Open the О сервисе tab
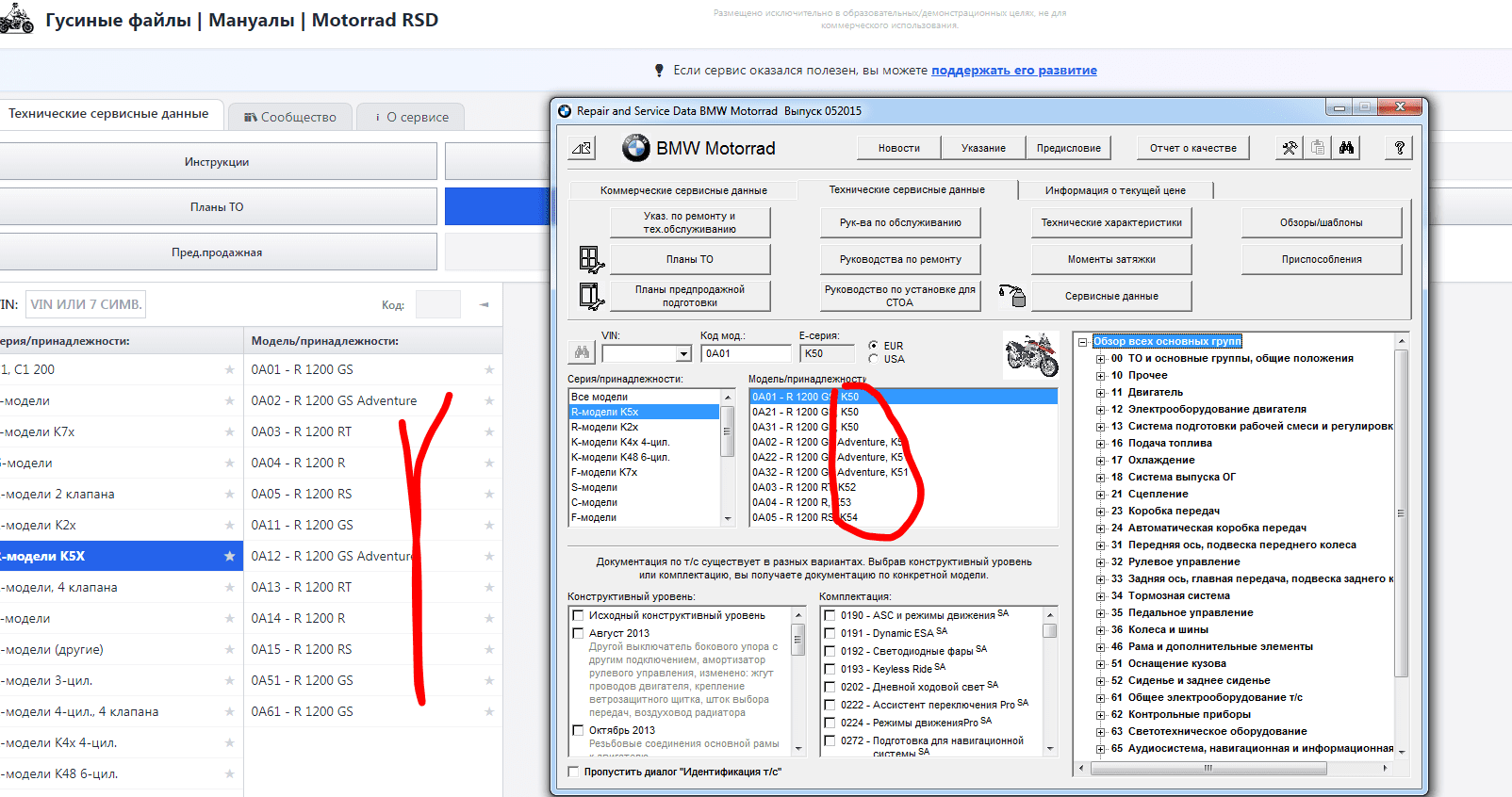Screen dimensions: 1512x797 pos(412,117)
